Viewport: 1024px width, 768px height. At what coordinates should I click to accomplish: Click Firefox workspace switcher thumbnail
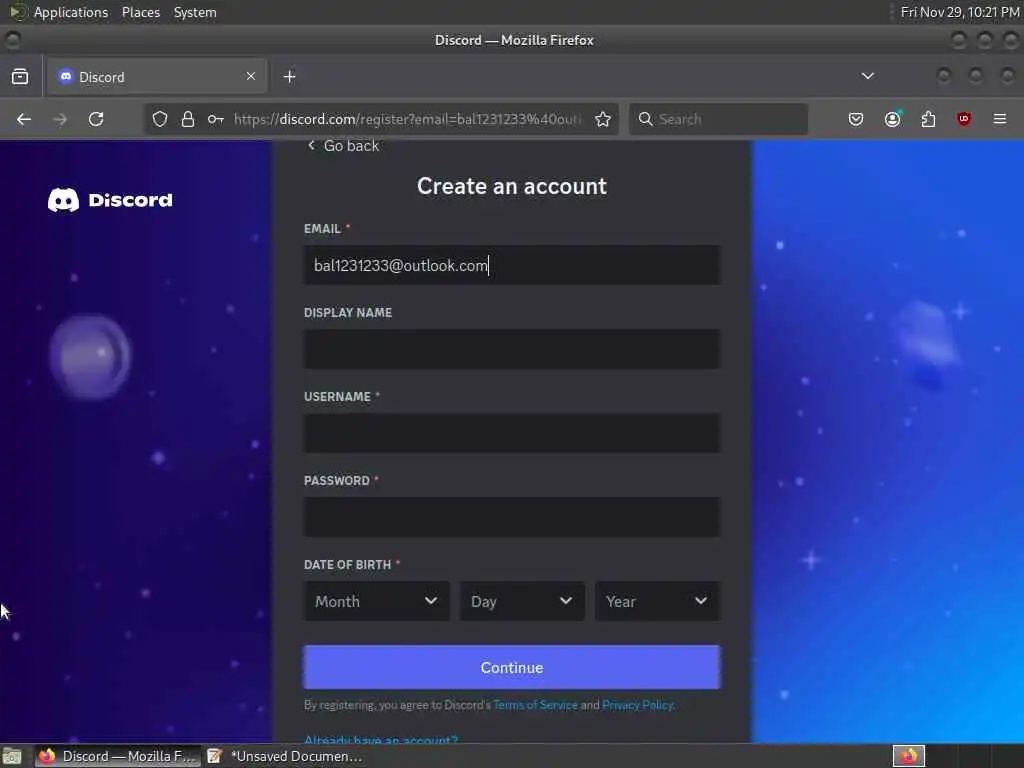(x=908, y=756)
